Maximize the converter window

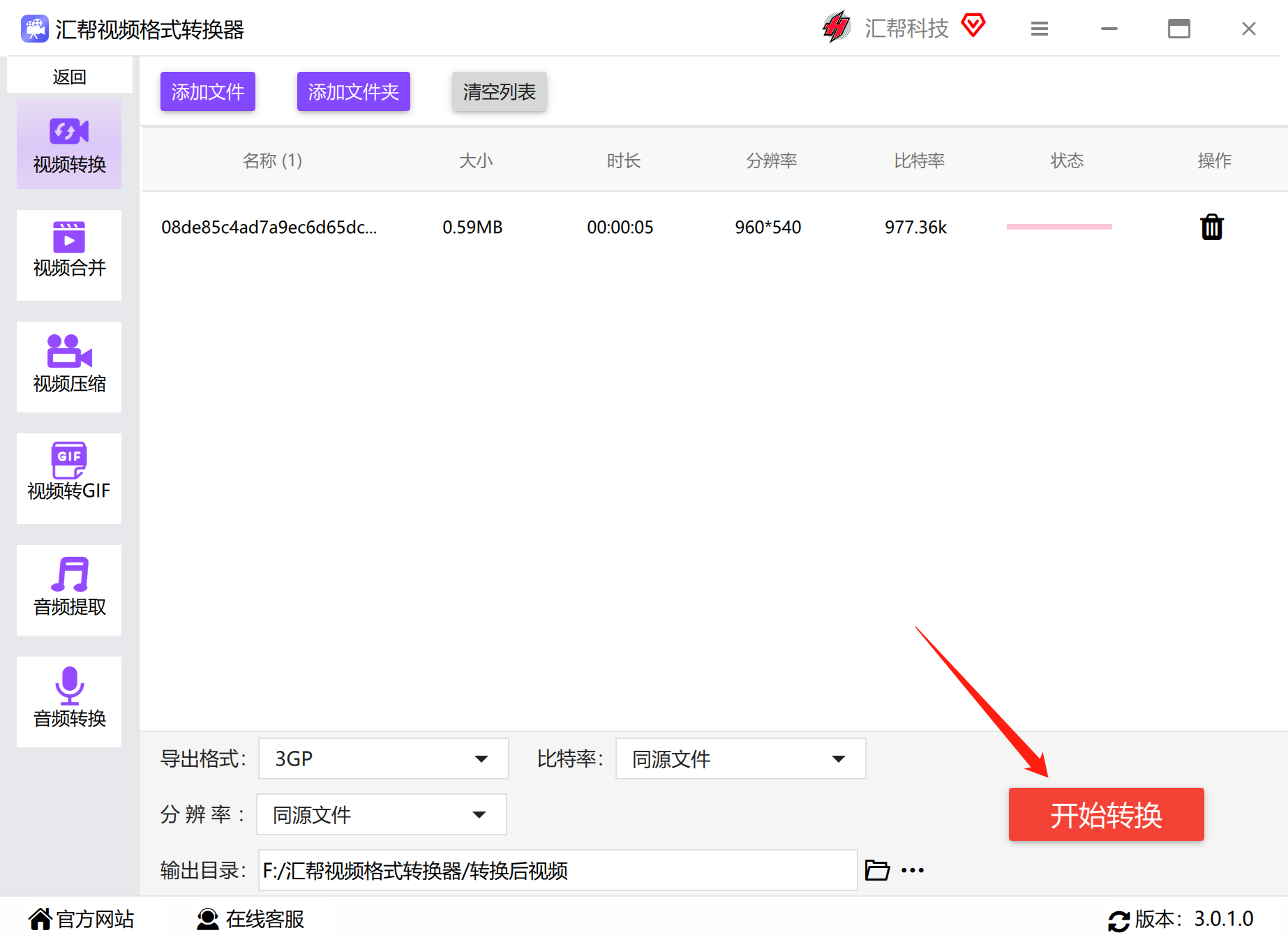pyautogui.click(x=1179, y=29)
